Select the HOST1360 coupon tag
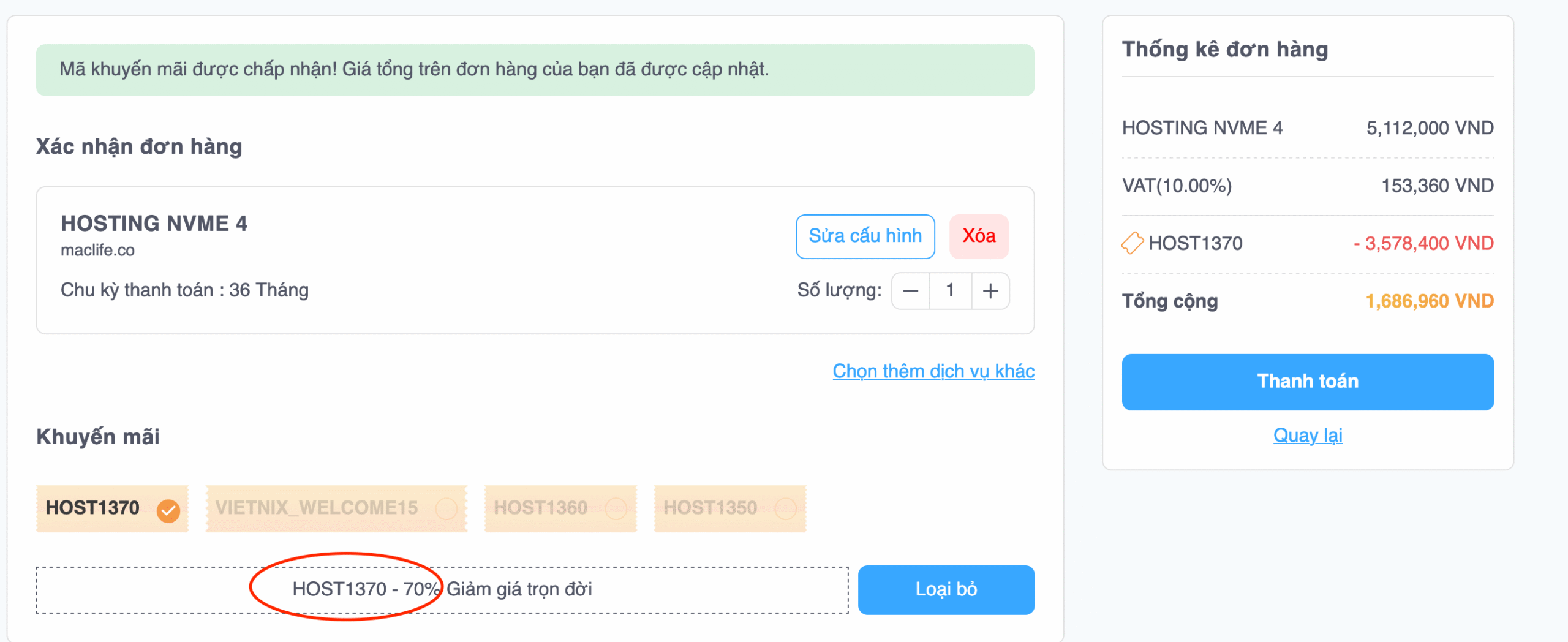The width and height of the screenshot is (1568, 642). [x=541, y=508]
